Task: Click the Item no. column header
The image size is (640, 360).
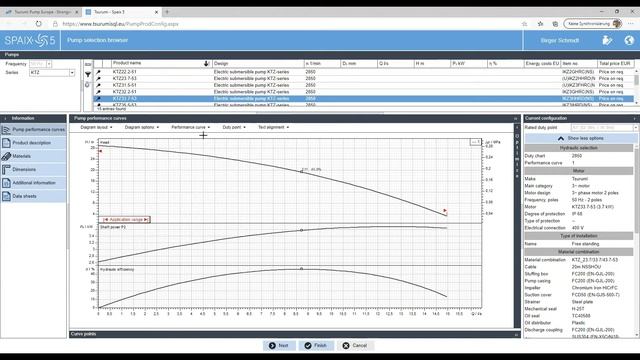Action: pos(579,64)
